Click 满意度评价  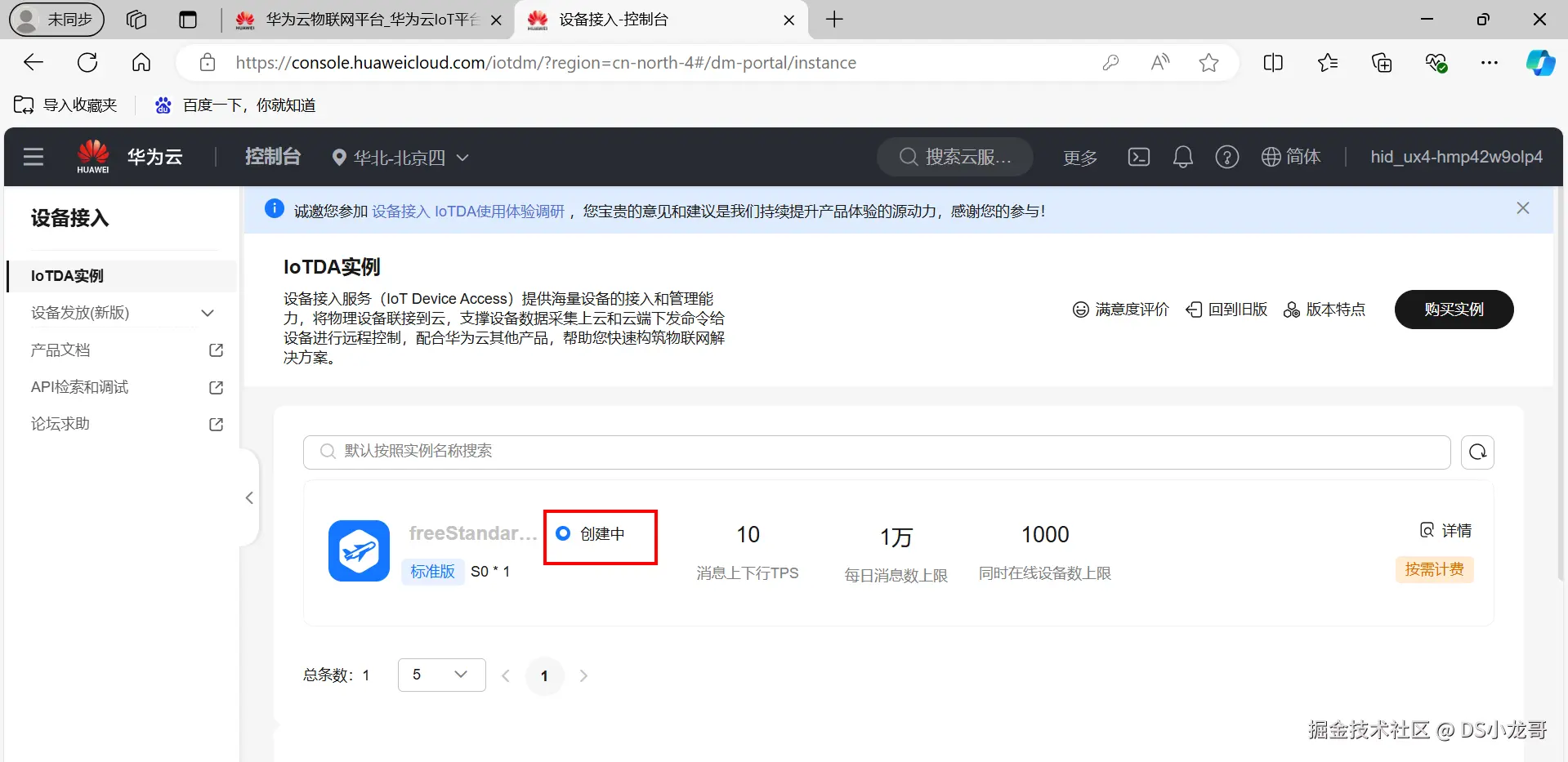click(1120, 310)
